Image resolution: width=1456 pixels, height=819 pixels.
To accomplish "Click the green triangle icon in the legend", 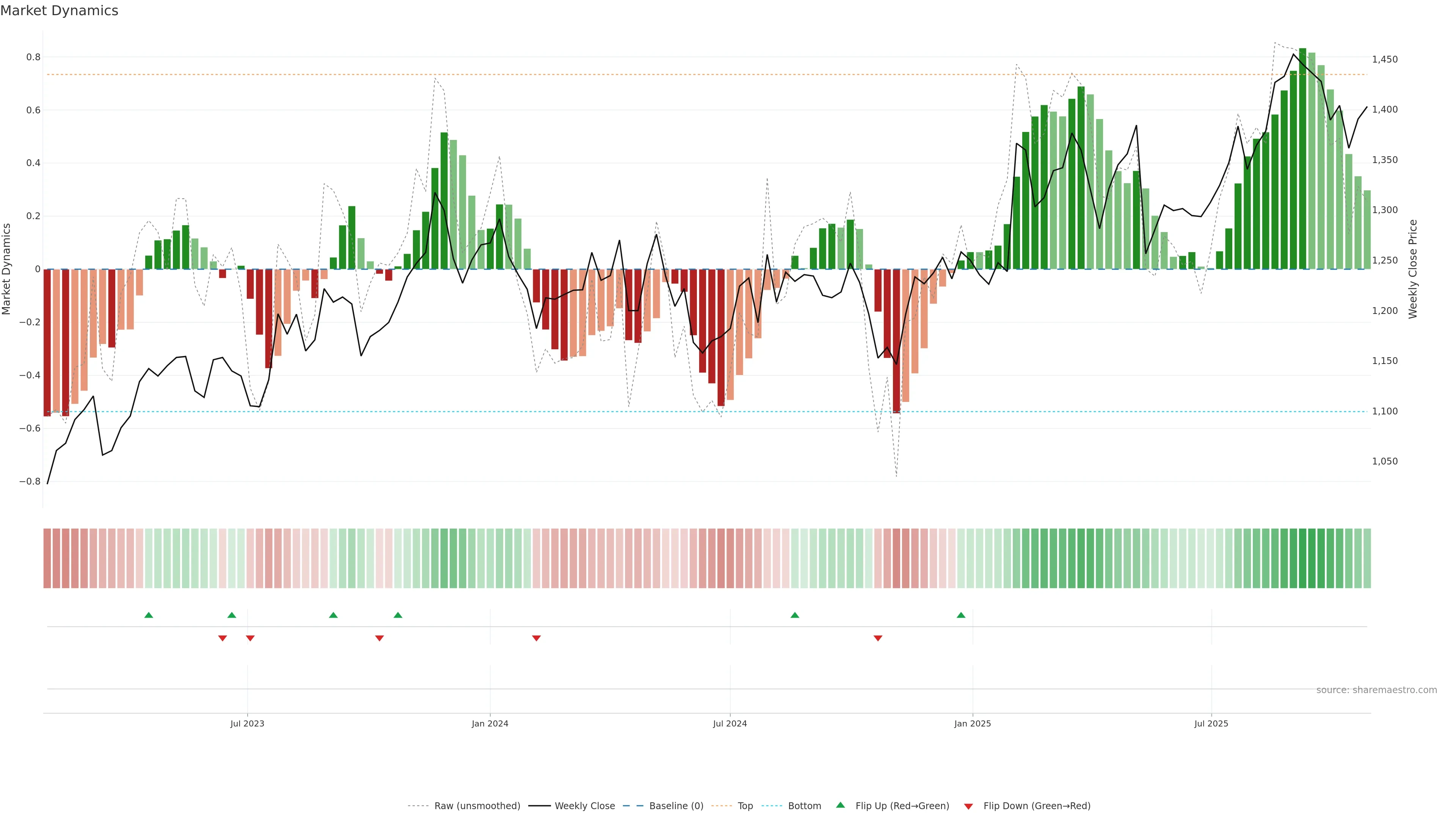I will click(x=841, y=805).
